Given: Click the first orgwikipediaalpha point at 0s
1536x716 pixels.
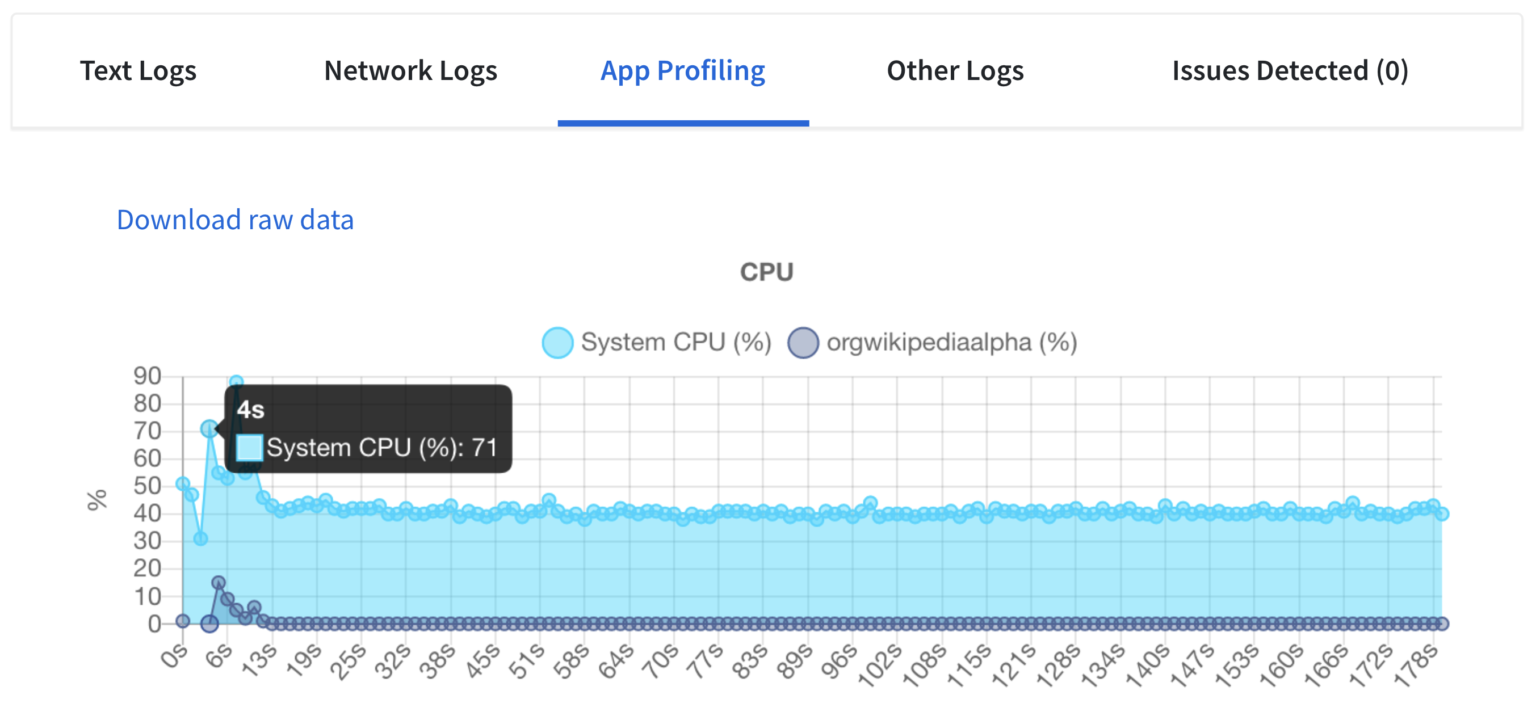Looking at the screenshot, I should (x=182, y=620).
